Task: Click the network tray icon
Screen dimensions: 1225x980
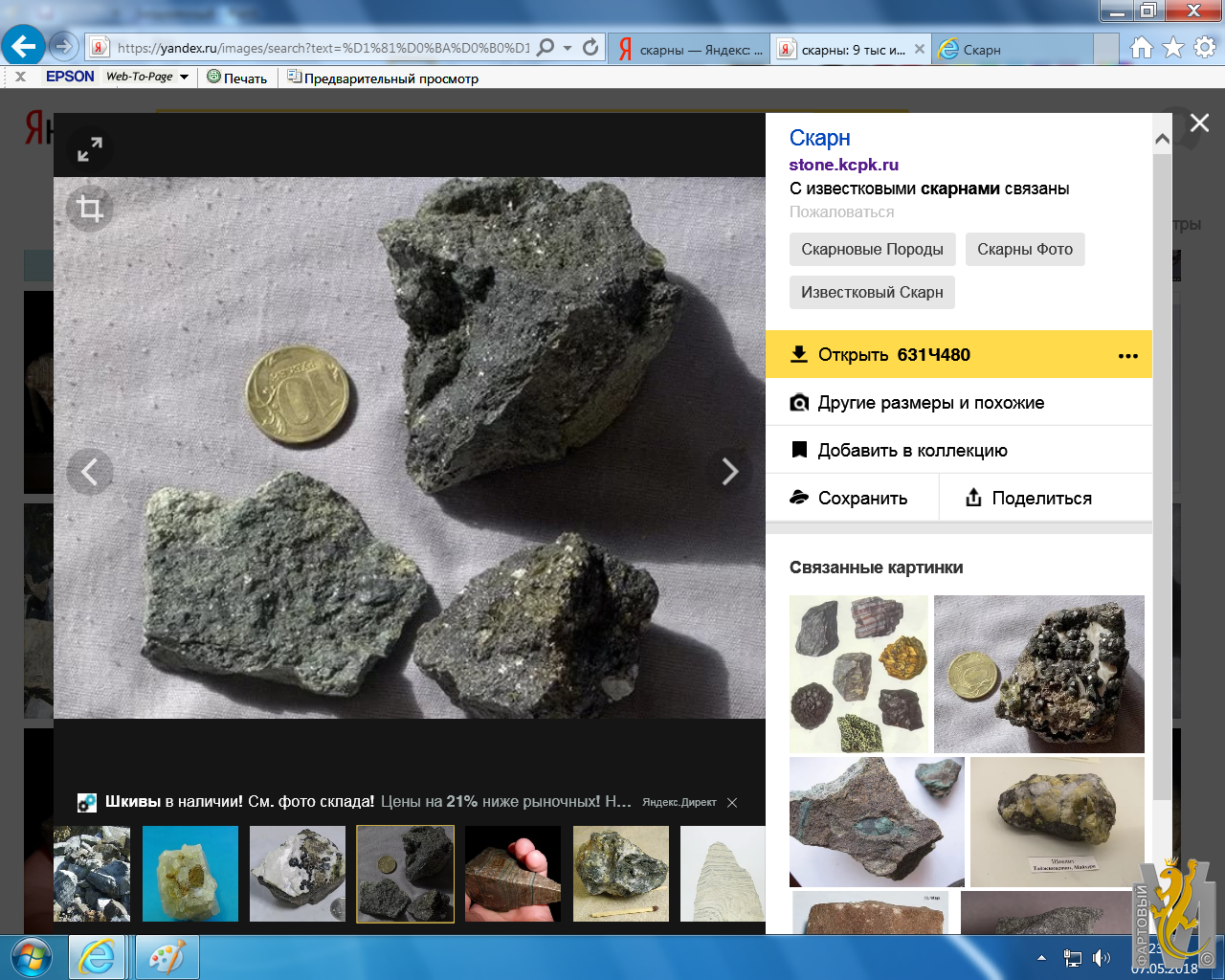Action: coord(1073,957)
